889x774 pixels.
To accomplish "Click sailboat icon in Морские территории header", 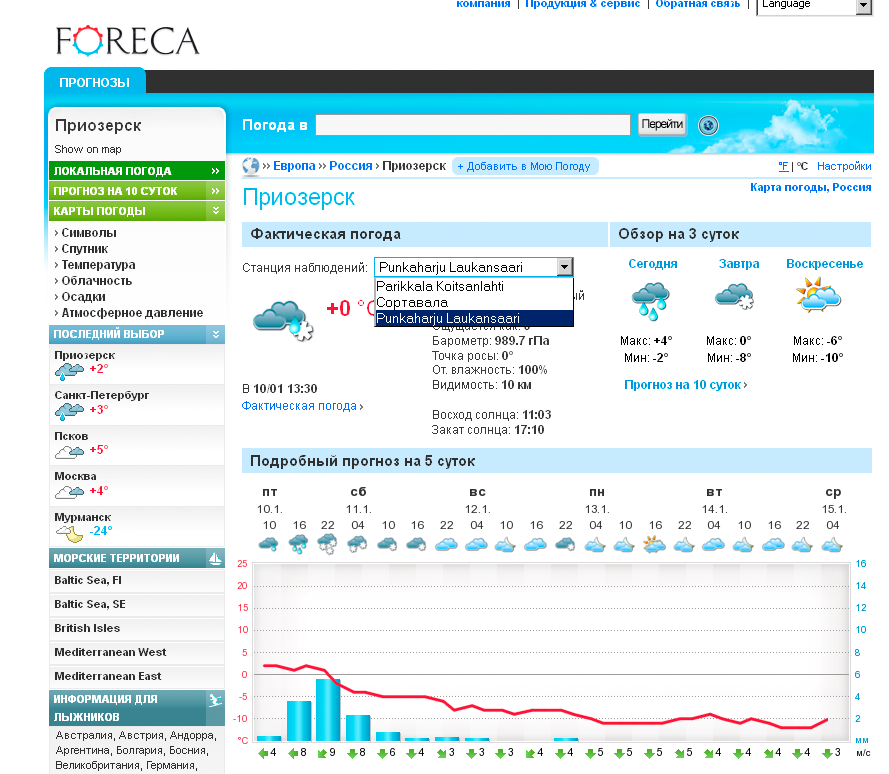I will point(215,559).
